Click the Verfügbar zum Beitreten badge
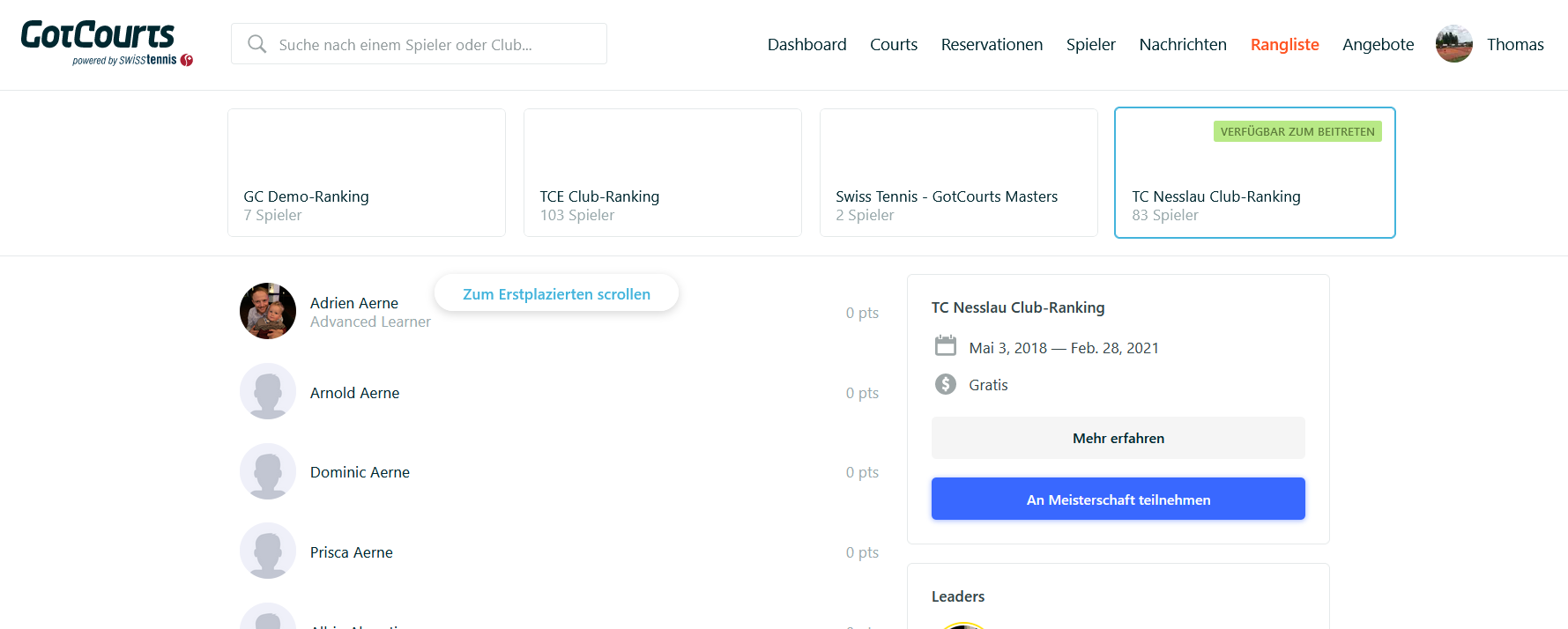 click(x=1297, y=131)
